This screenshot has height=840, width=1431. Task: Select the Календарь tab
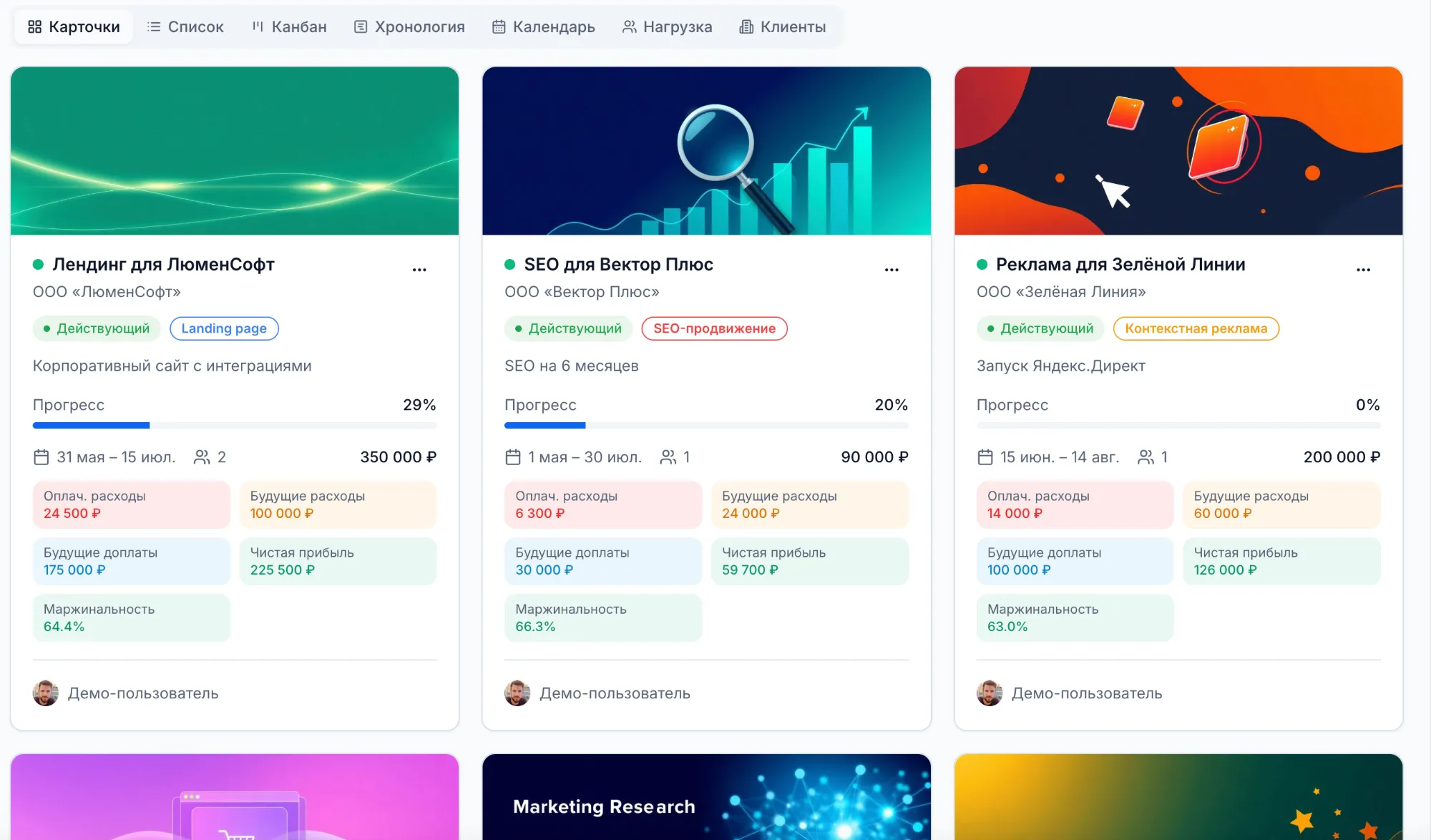pyautogui.click(x=544, y=27)
